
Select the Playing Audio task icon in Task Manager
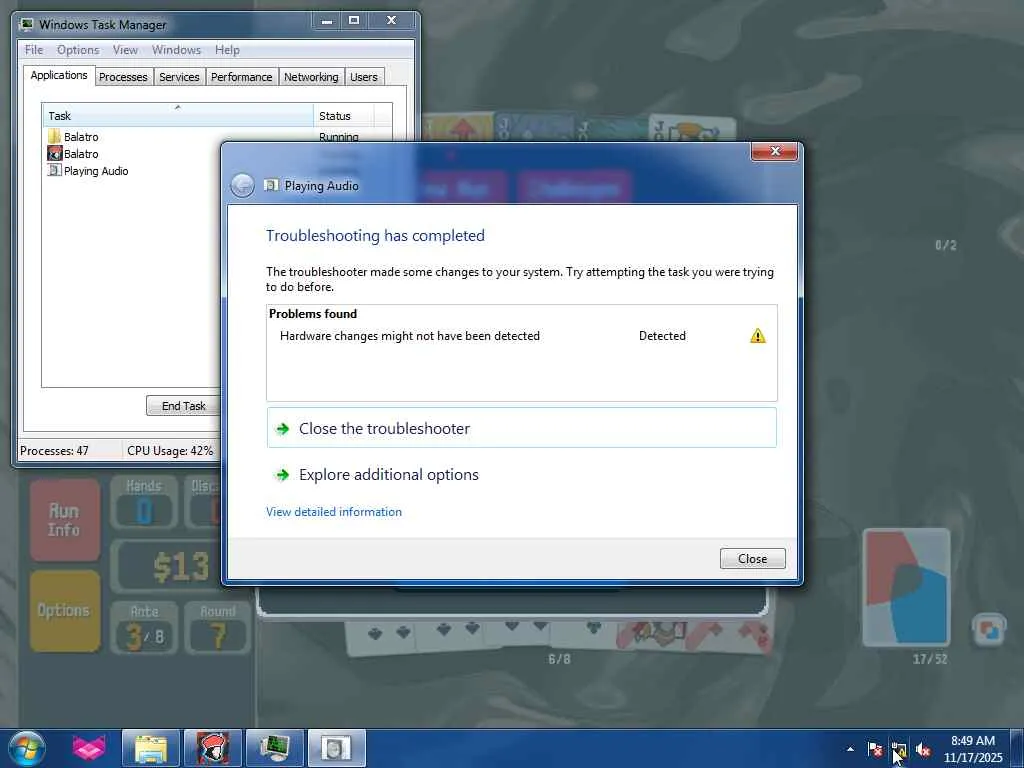pos(55,170)
